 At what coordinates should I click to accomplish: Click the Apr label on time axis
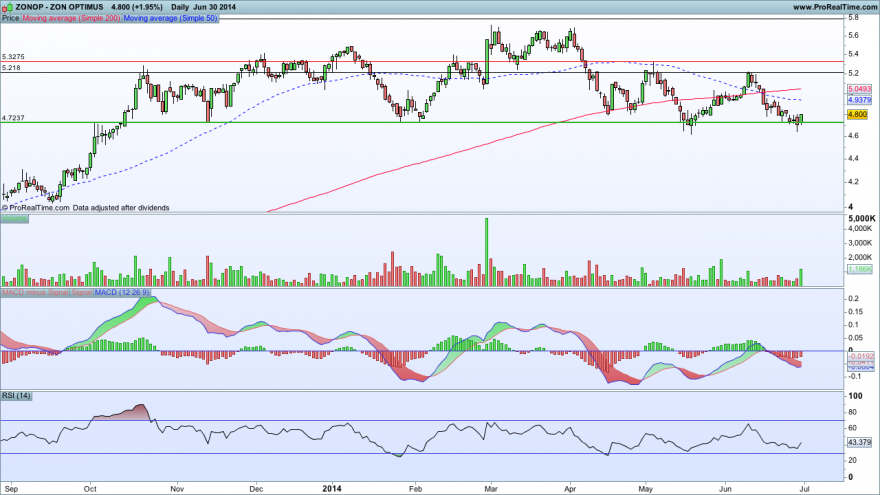point(571,489)
